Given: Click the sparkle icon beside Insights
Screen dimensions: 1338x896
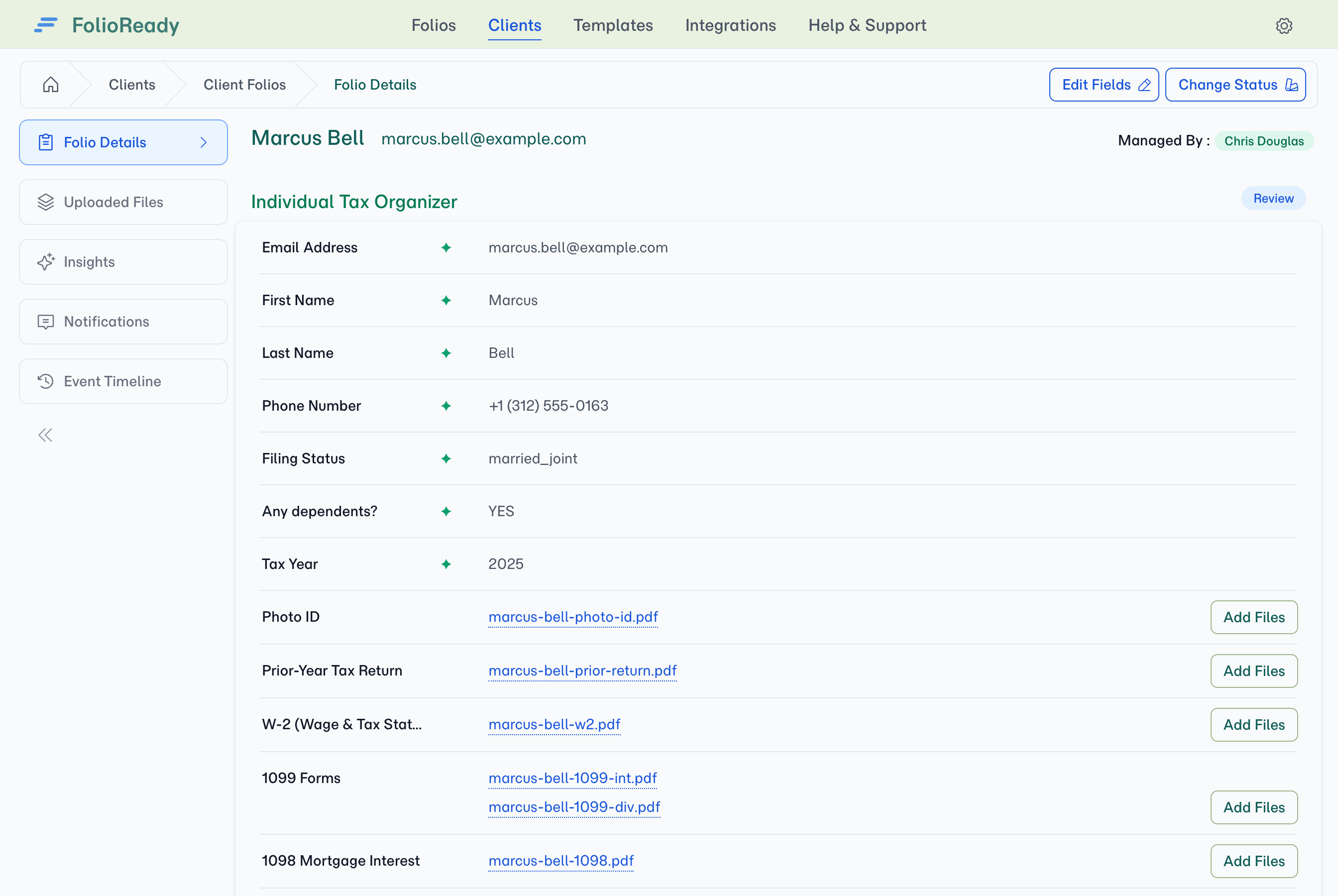Looking at the screenshot, I should [x=46, y=262].
